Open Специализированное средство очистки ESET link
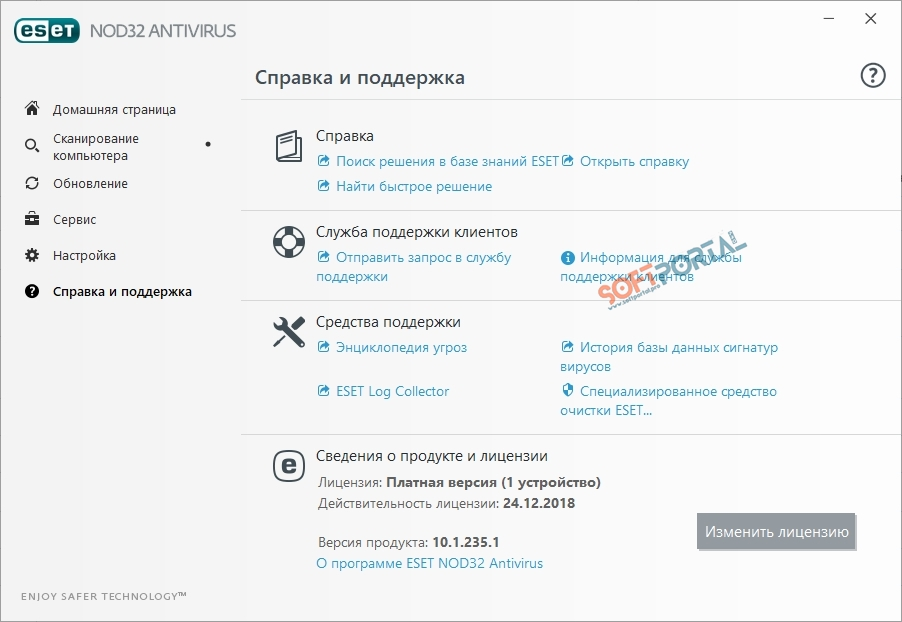This screenshot has height=622, width=902. tap(668, 400)
